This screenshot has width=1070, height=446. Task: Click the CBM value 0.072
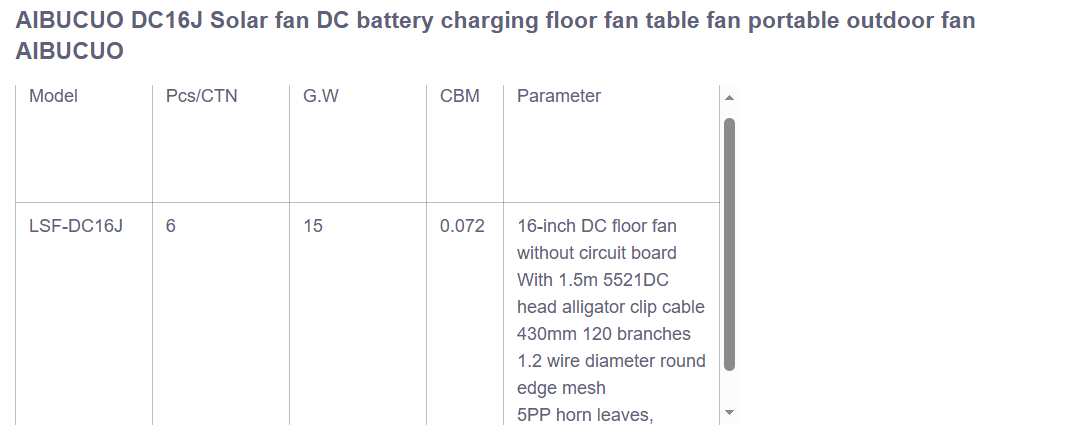(x=462, y=226)
